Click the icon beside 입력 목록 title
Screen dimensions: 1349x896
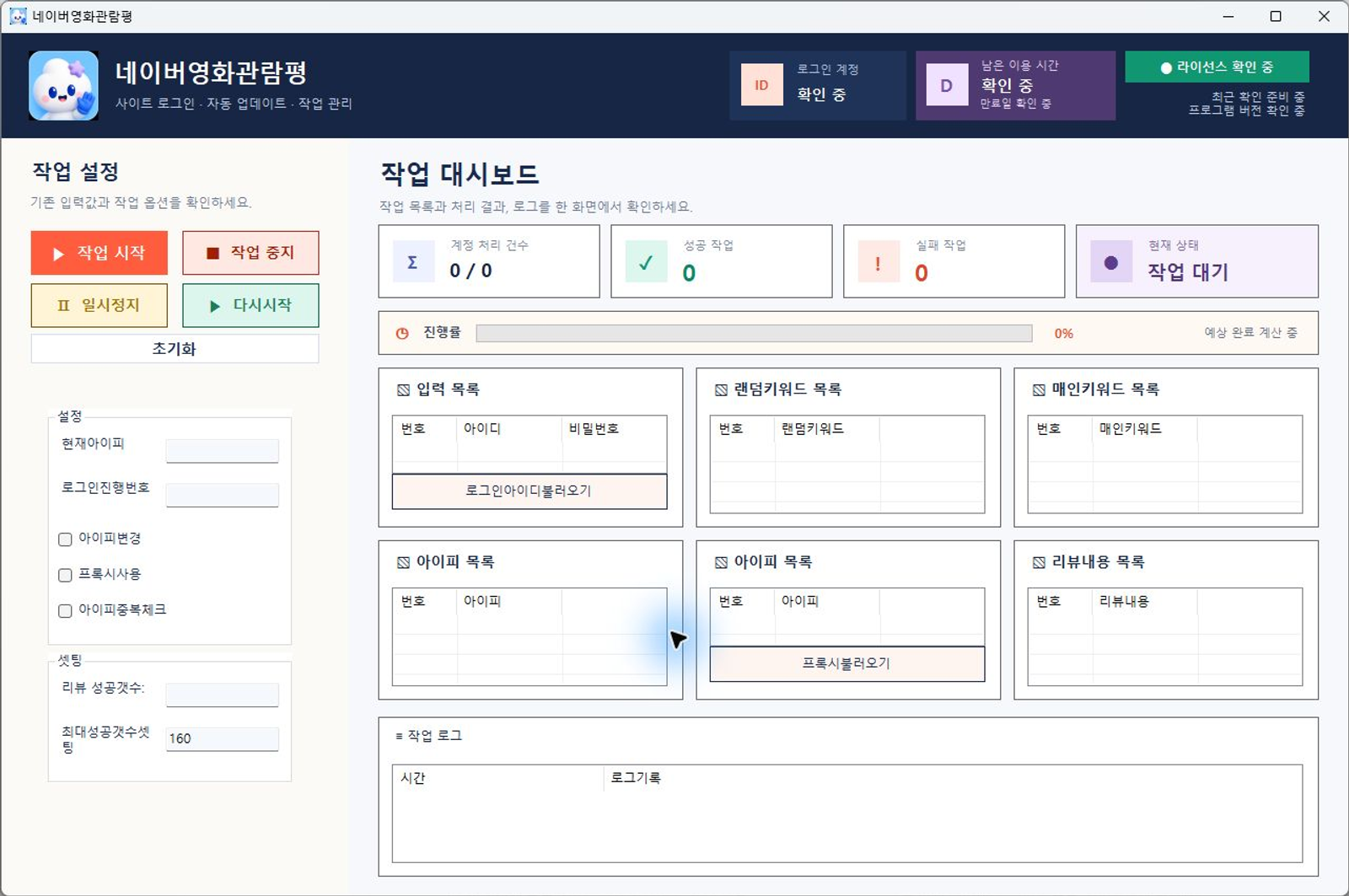click(x=403, y=389)
